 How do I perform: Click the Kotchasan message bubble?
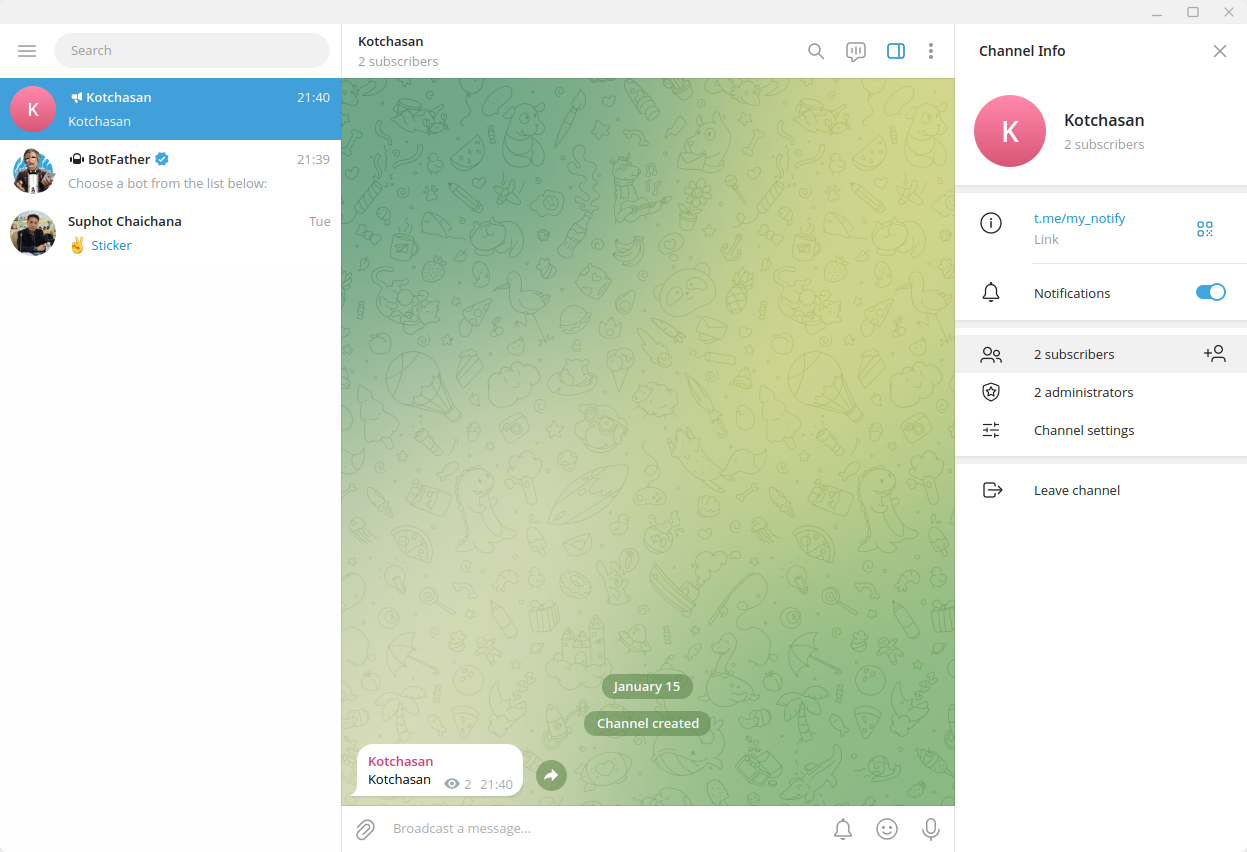[438, 770]
